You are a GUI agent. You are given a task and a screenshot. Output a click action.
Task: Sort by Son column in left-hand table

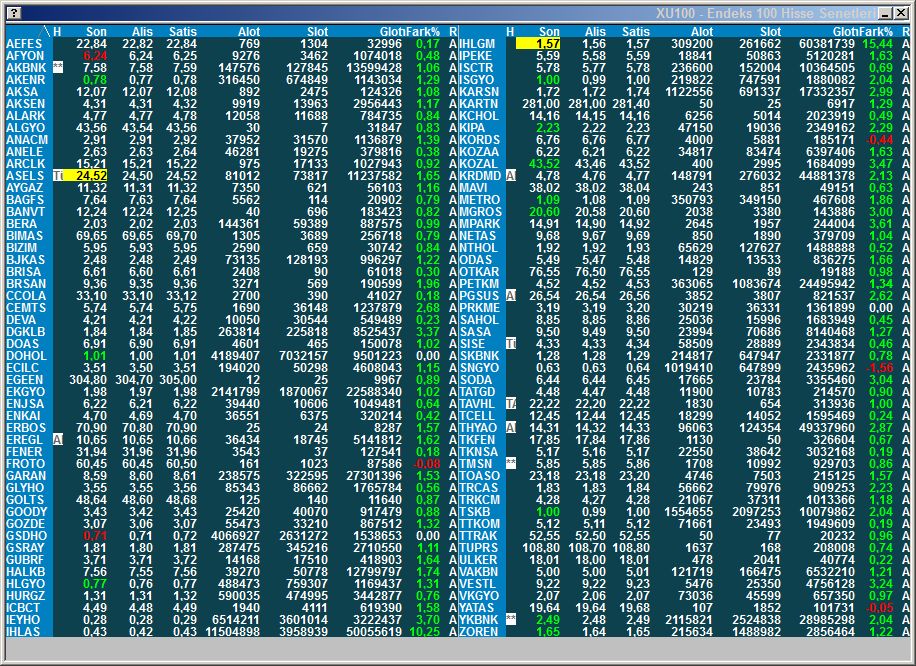96,32
